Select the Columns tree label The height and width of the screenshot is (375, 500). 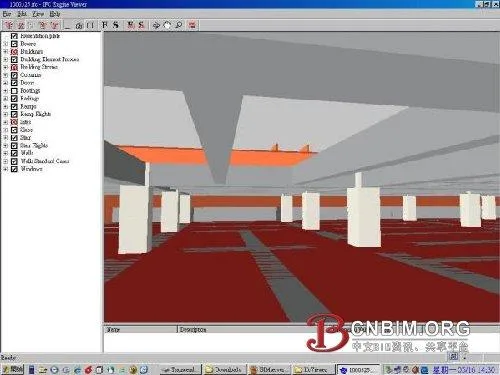31,75
